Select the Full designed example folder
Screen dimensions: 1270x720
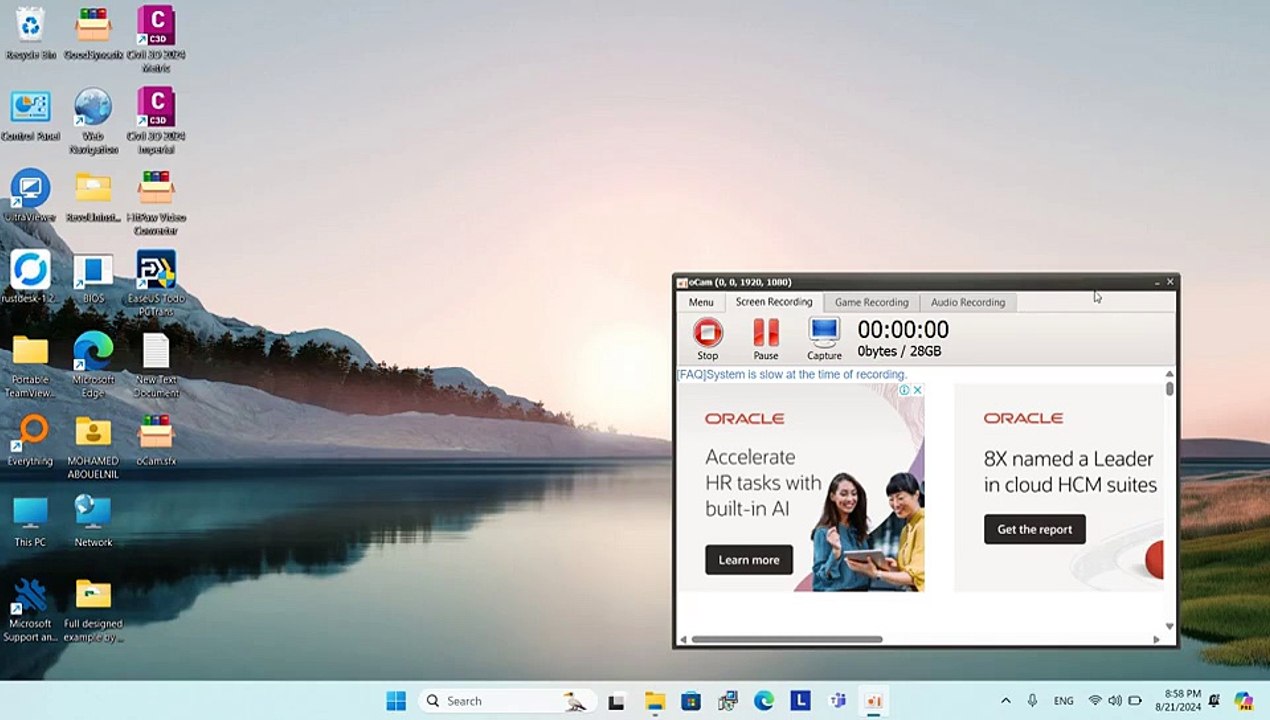[x=93, y=610]
